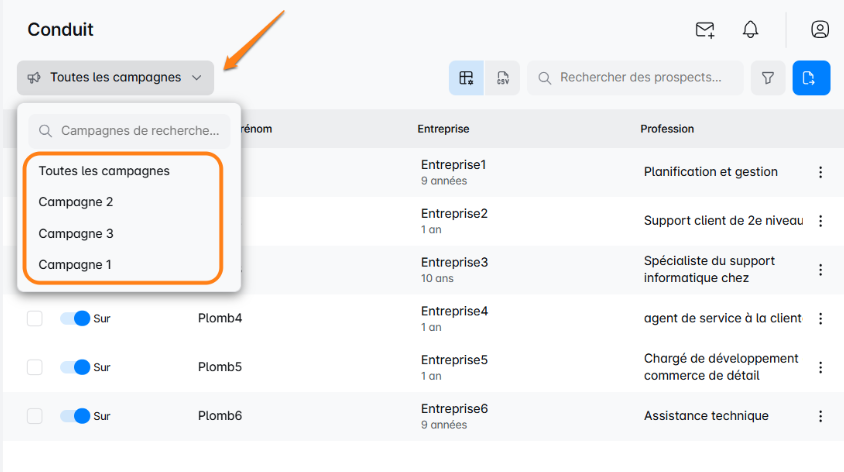Toggle the switch for Plomb6
Screen dimensions: 844x472
[x=75, y=416]
